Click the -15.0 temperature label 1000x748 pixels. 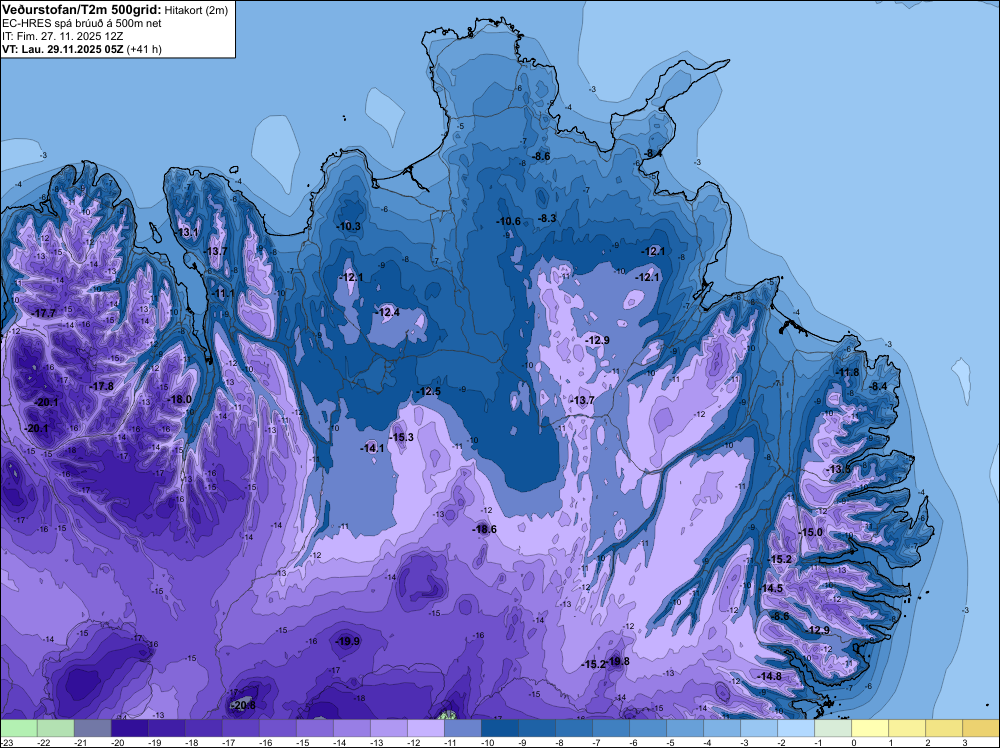(x=811, y=532)
